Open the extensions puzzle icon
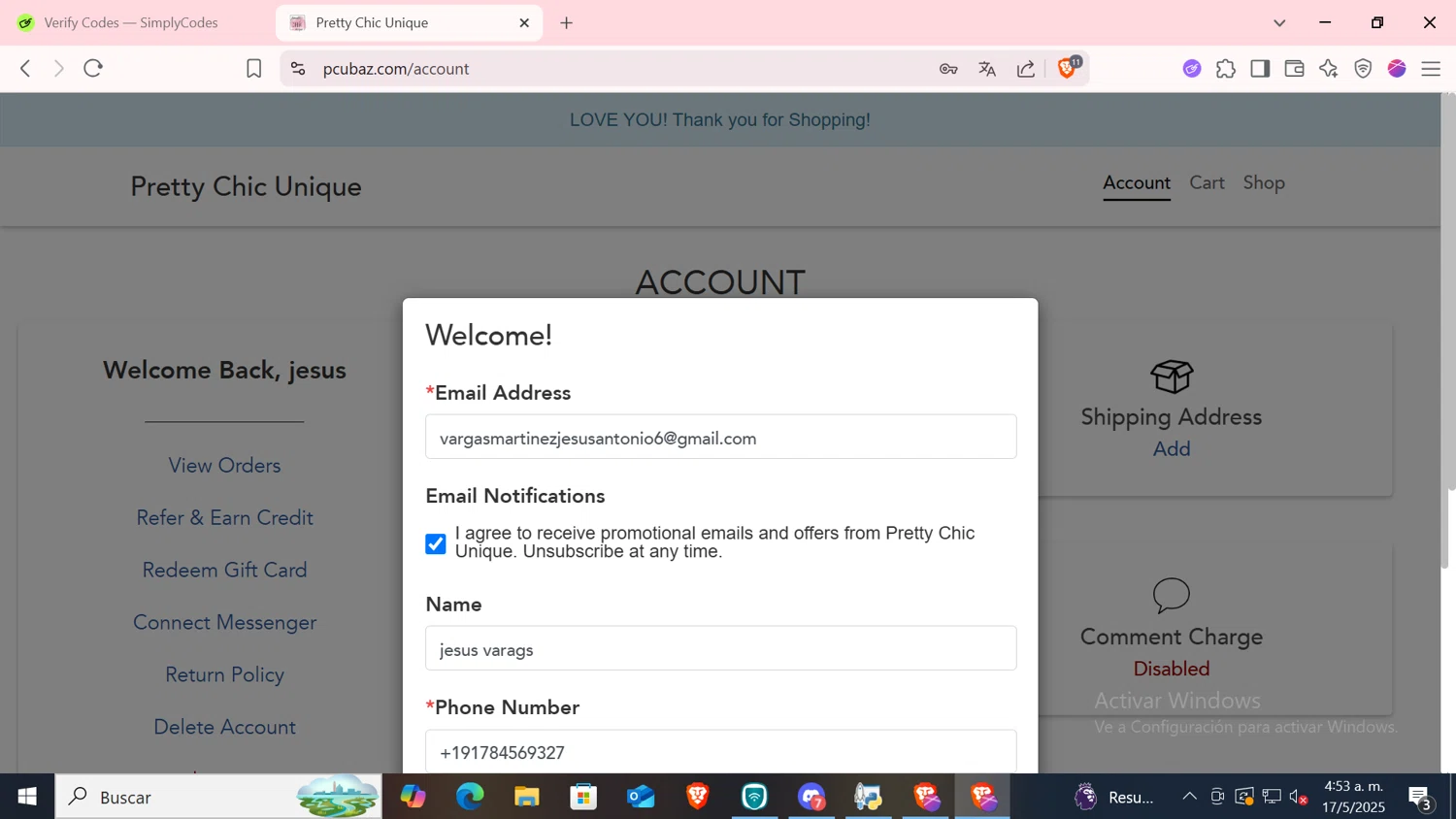The height and width of the screenshot is (819, 1456). click(x=1226, y=68)
